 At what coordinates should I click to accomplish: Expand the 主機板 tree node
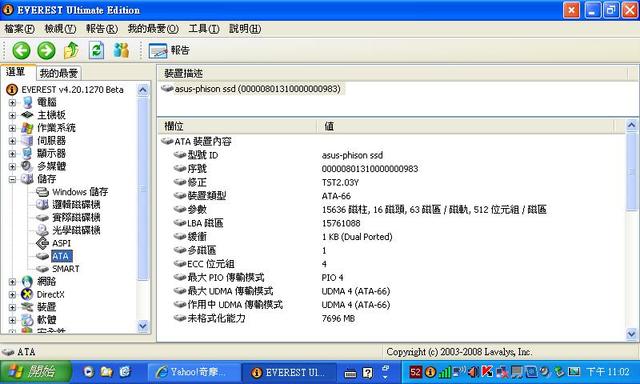(x=12, y=115)
